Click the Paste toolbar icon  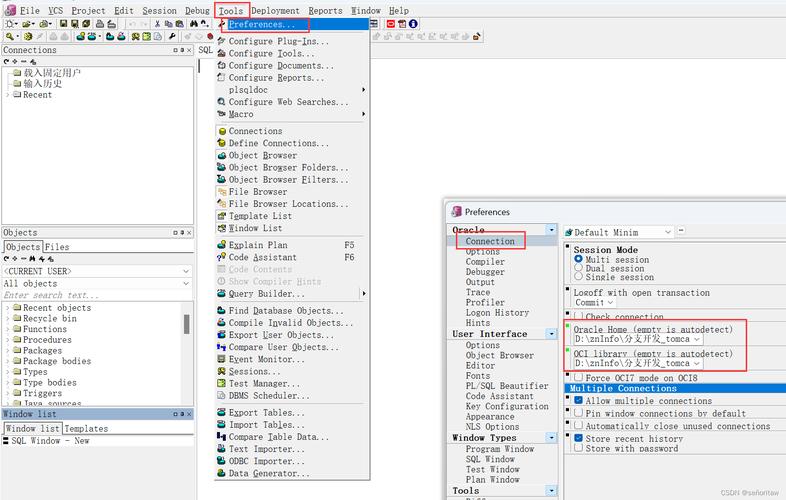click(x=179, y=24)
